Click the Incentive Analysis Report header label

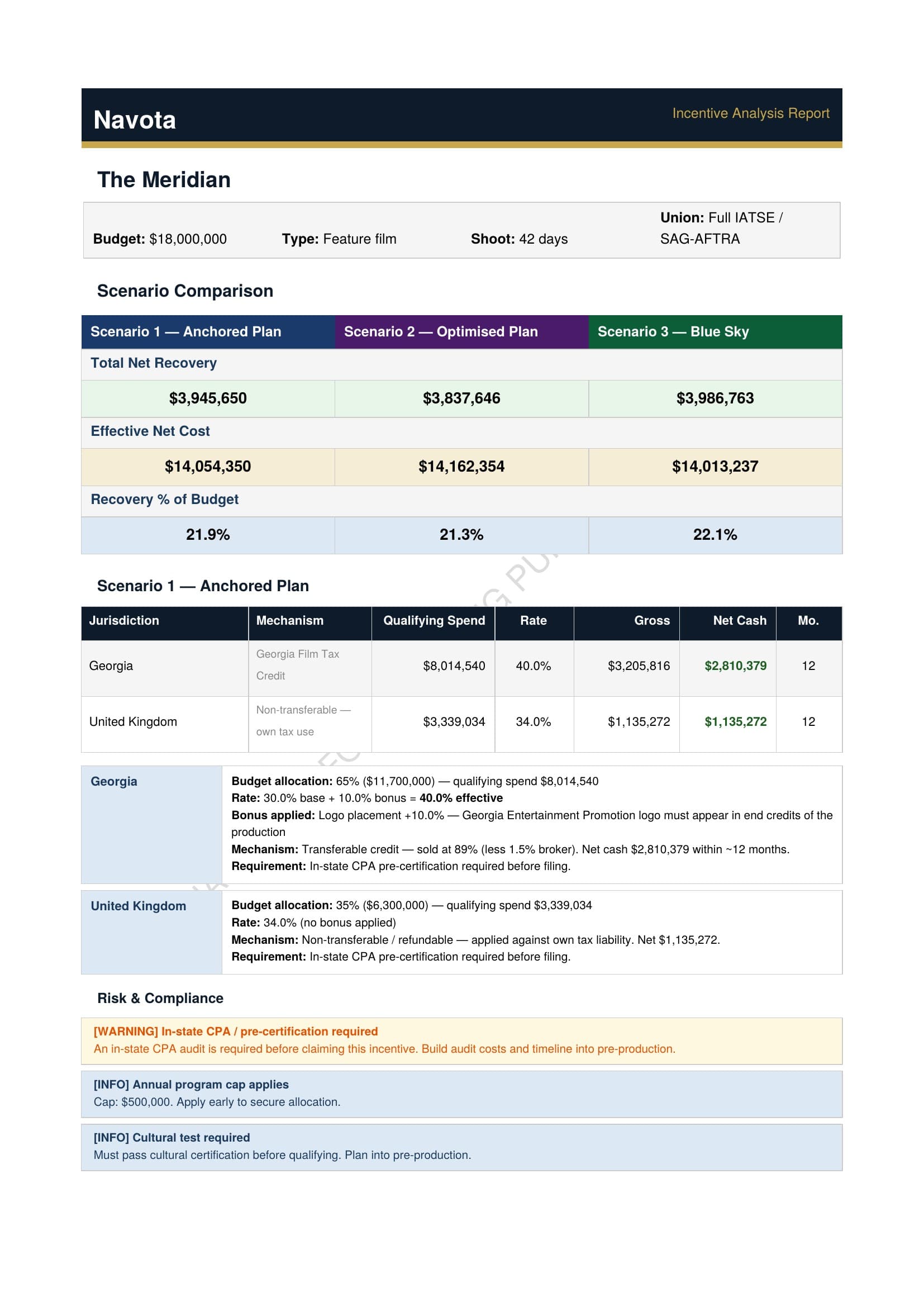point(750,113)
